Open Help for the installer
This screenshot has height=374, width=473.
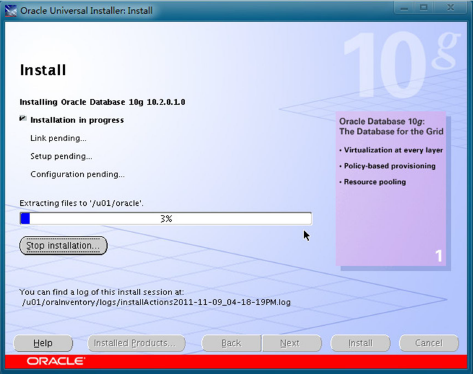coord(43,343)
